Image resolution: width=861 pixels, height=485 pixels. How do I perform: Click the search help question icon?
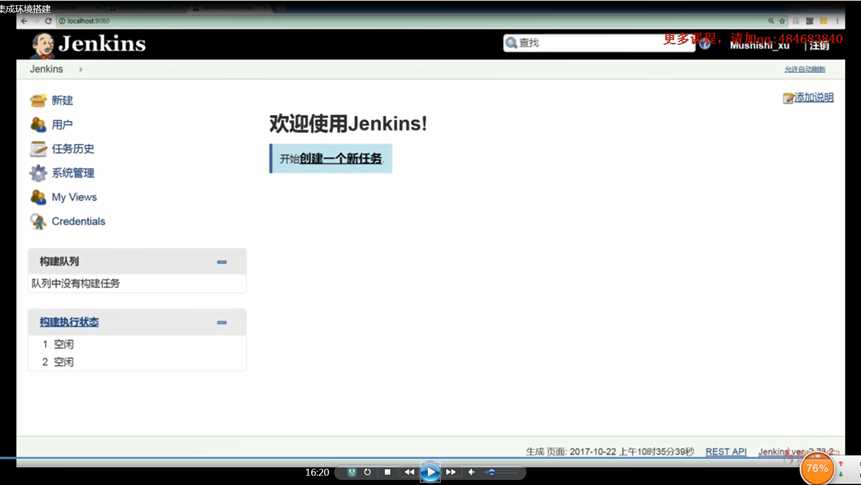705,43
